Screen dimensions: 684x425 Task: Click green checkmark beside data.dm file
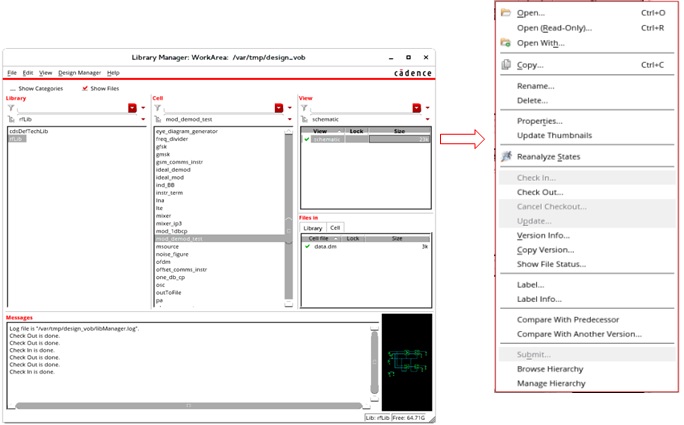(307, 247)
